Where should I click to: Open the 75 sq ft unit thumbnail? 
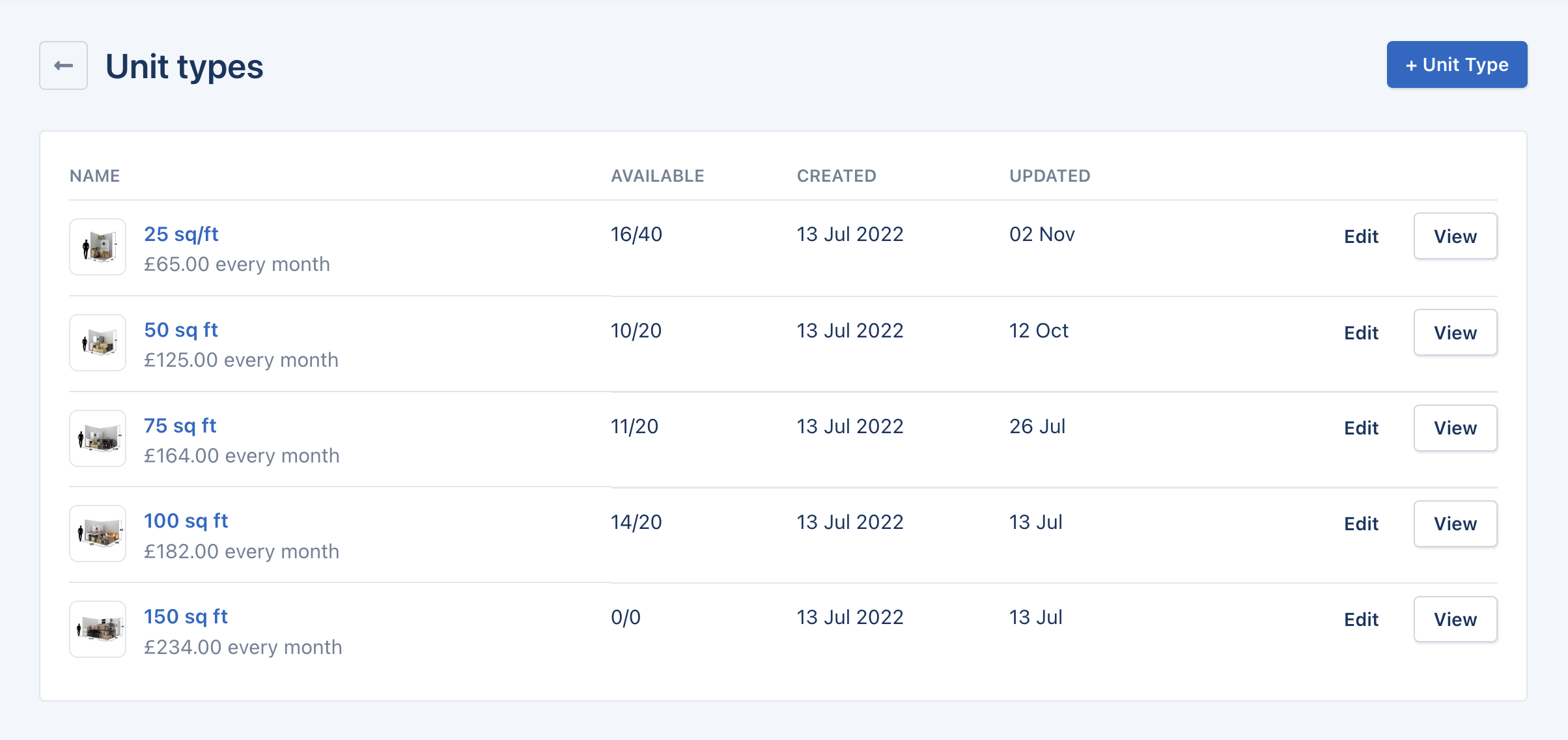[x=98, y=438]
